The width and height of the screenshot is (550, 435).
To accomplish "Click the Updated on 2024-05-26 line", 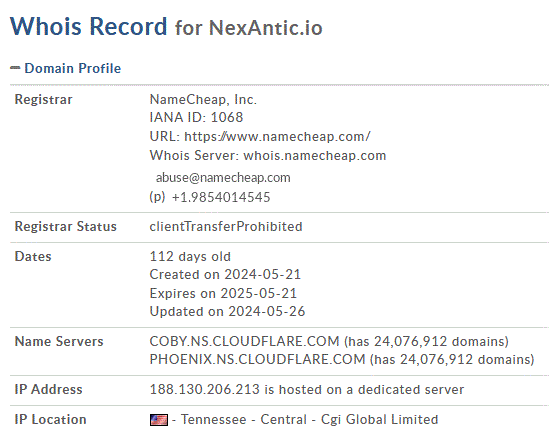I will (227, 312).
